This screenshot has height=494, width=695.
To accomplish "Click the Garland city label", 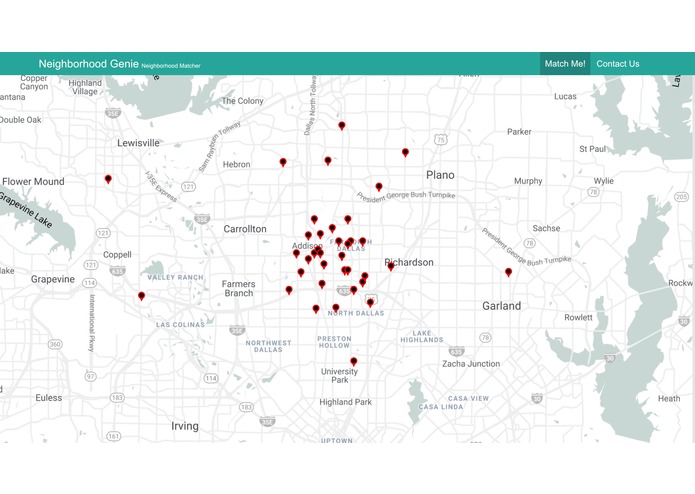I will 501,306.
